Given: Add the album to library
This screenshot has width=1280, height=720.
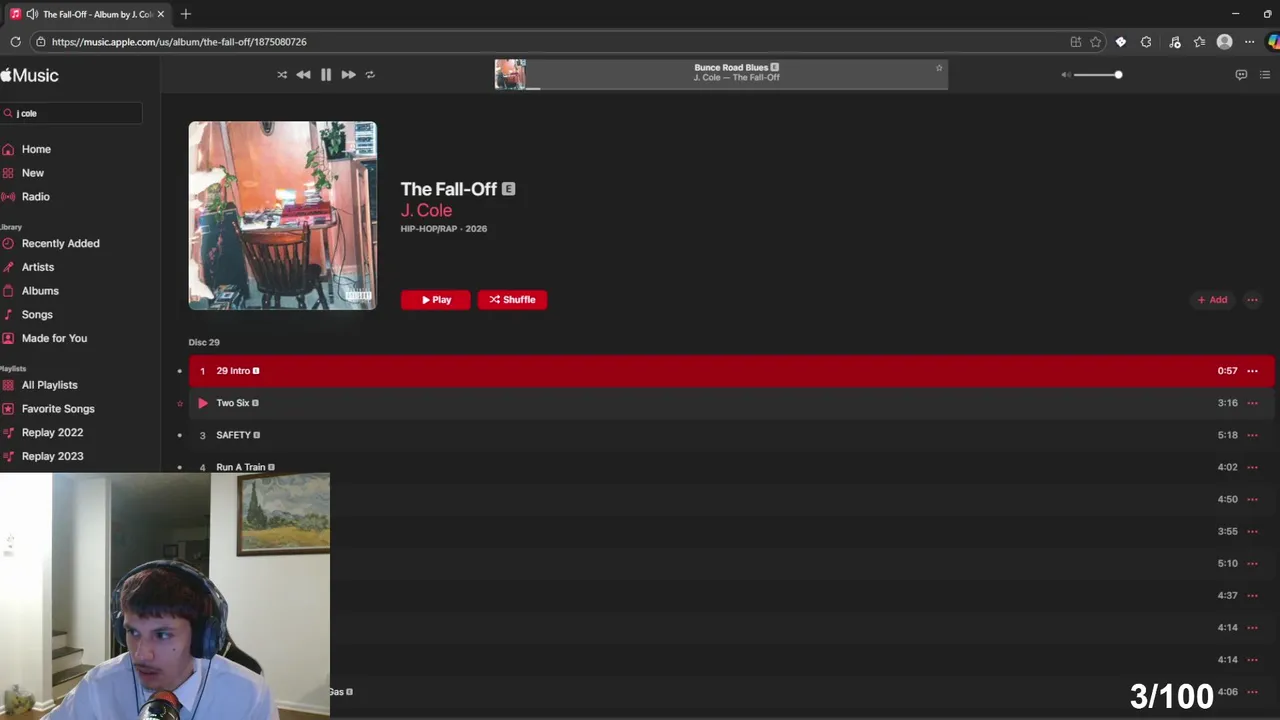Looking at the screenshot, I should pyautogui.click(x=1212, y=300).
